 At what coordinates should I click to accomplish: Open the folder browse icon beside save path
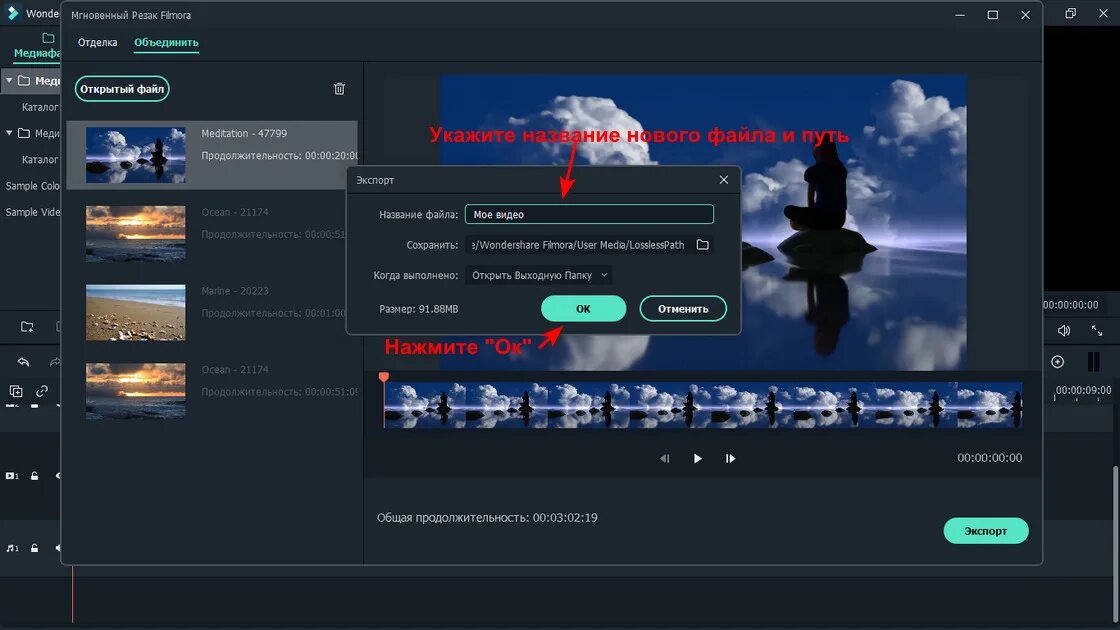click(x=703, y=245)
